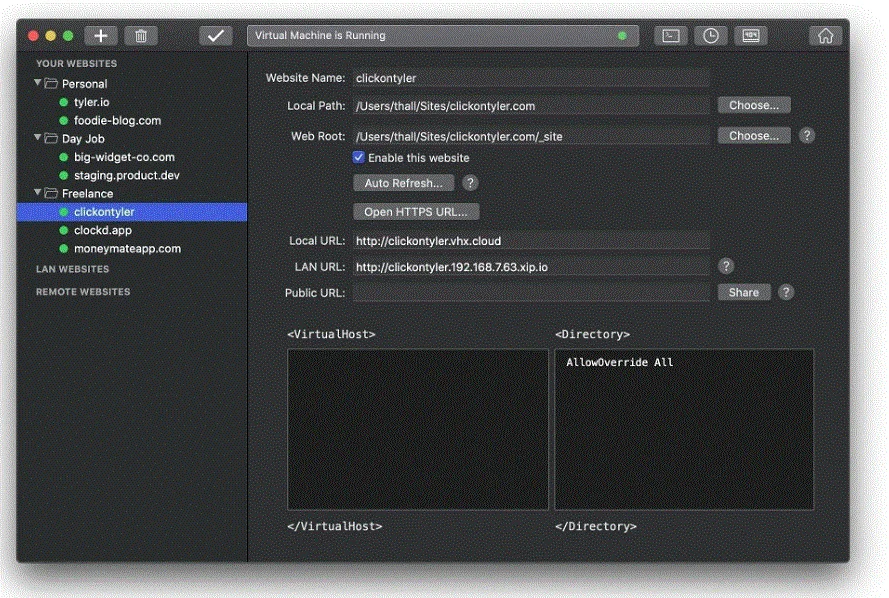Click REMOTE WEBSITES section header
The image size is (889, 598).
83,292
